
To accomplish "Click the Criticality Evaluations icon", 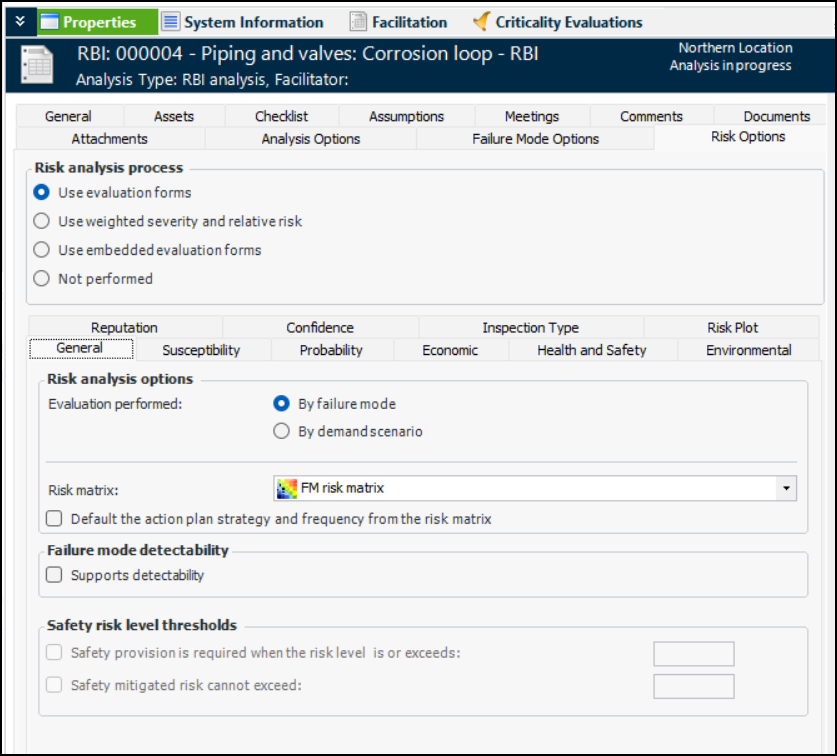I will point(481,22).
